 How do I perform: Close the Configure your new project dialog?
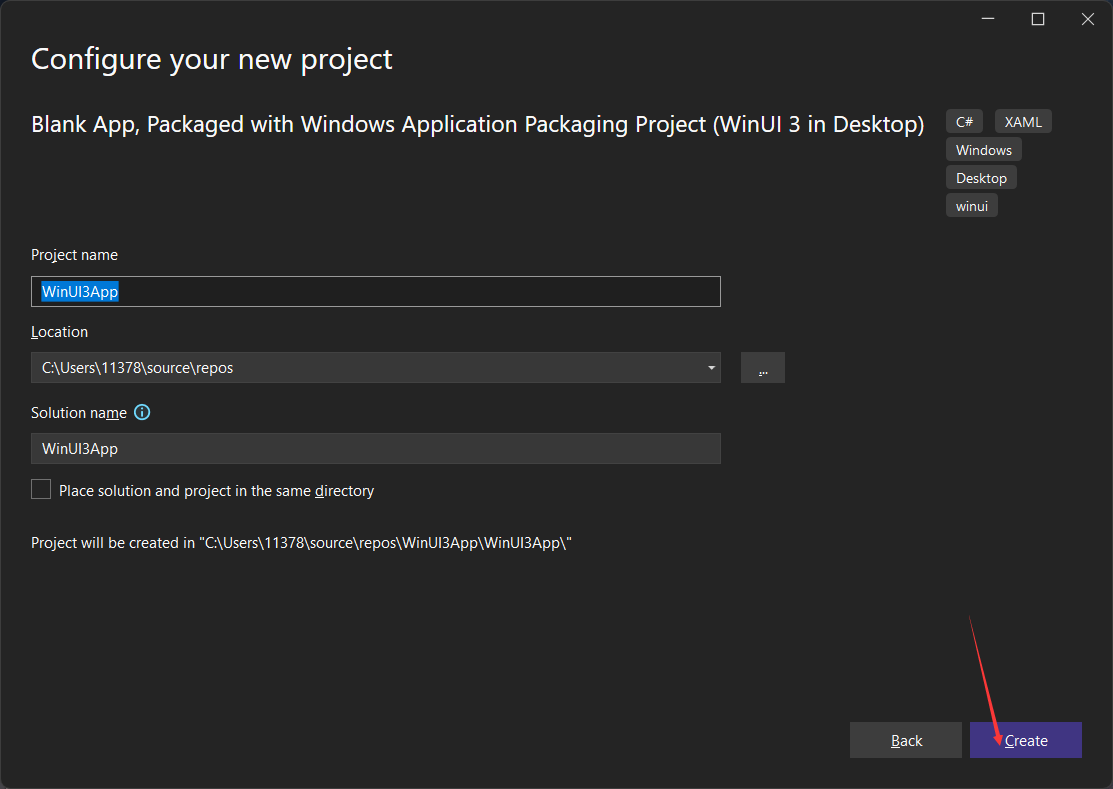[1087, 18]
